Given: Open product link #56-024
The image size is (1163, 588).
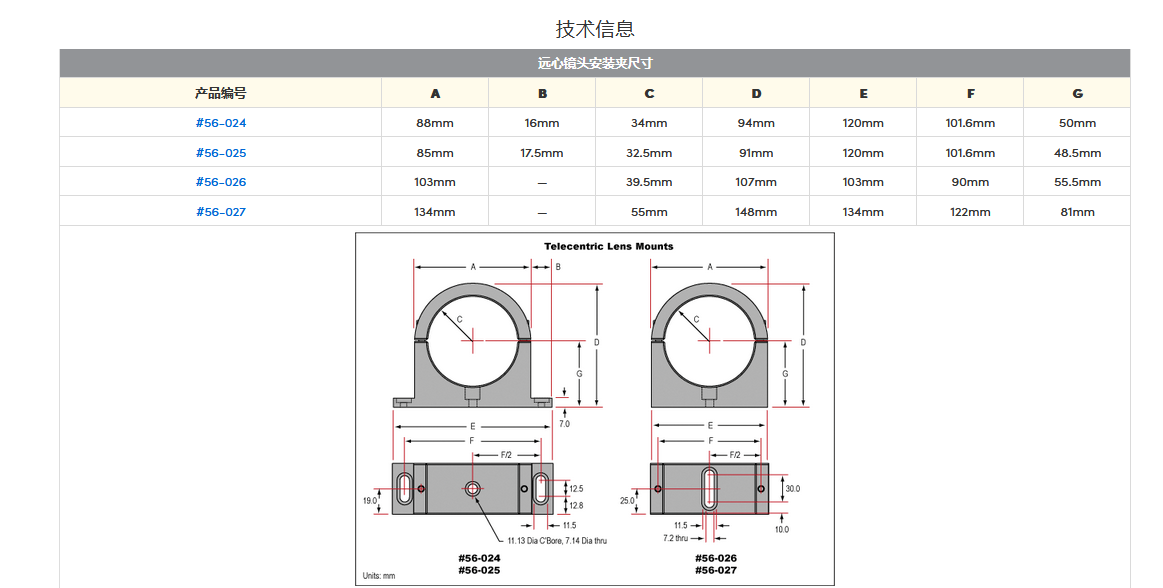Looking at the screenshot, I should pos(220,123).
